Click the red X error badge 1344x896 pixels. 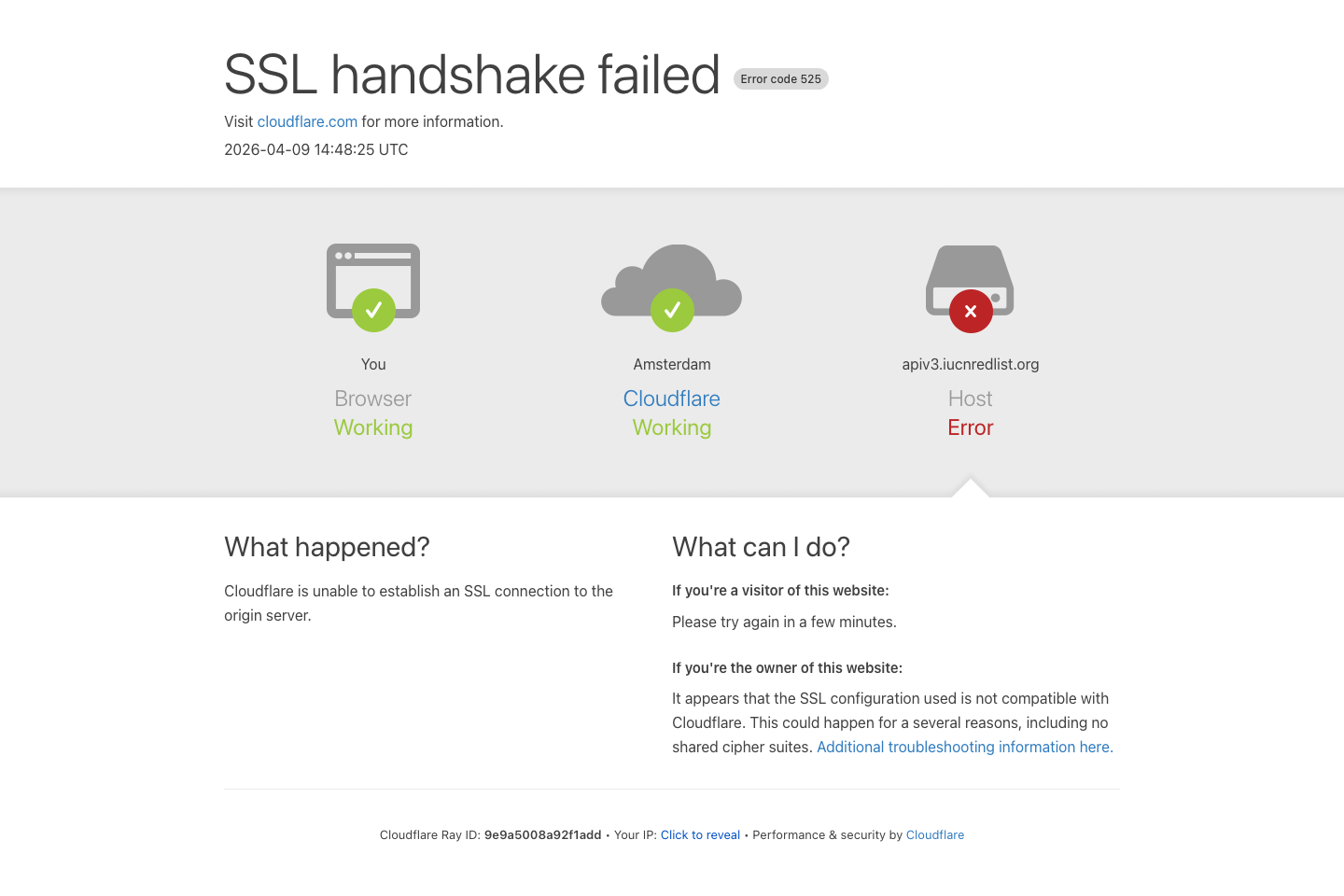(971, 311)
